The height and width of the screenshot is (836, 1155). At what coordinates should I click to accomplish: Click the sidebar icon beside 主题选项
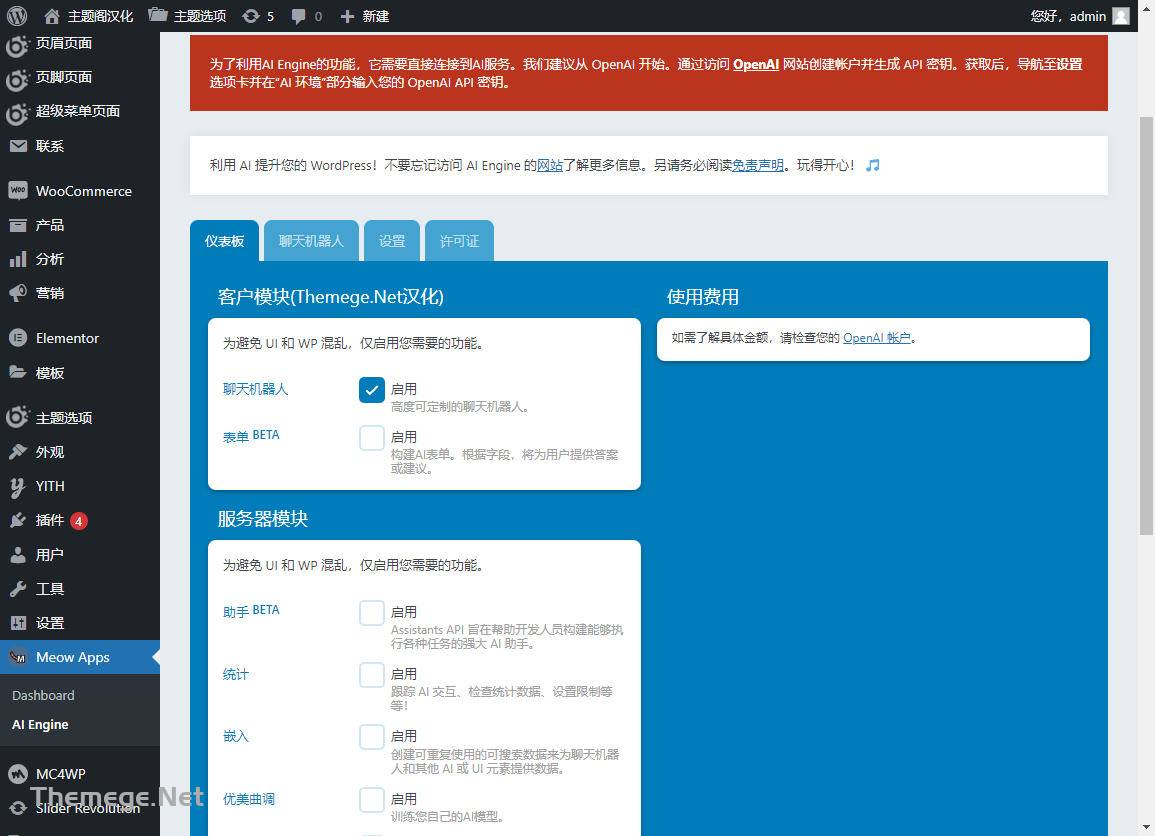click(x=18, y=417)
